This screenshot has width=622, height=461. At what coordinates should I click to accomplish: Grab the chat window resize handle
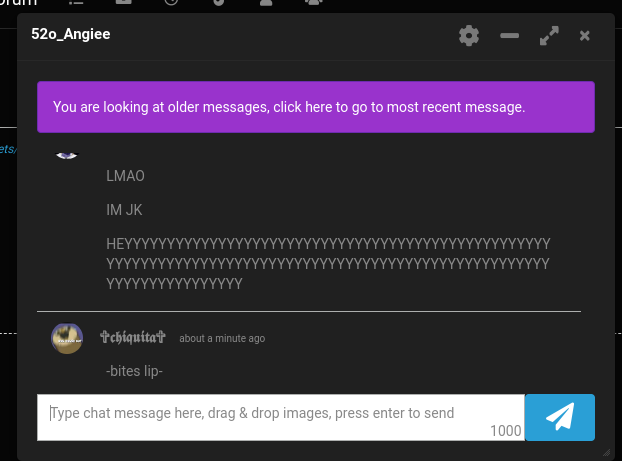(x=607, y=452)
